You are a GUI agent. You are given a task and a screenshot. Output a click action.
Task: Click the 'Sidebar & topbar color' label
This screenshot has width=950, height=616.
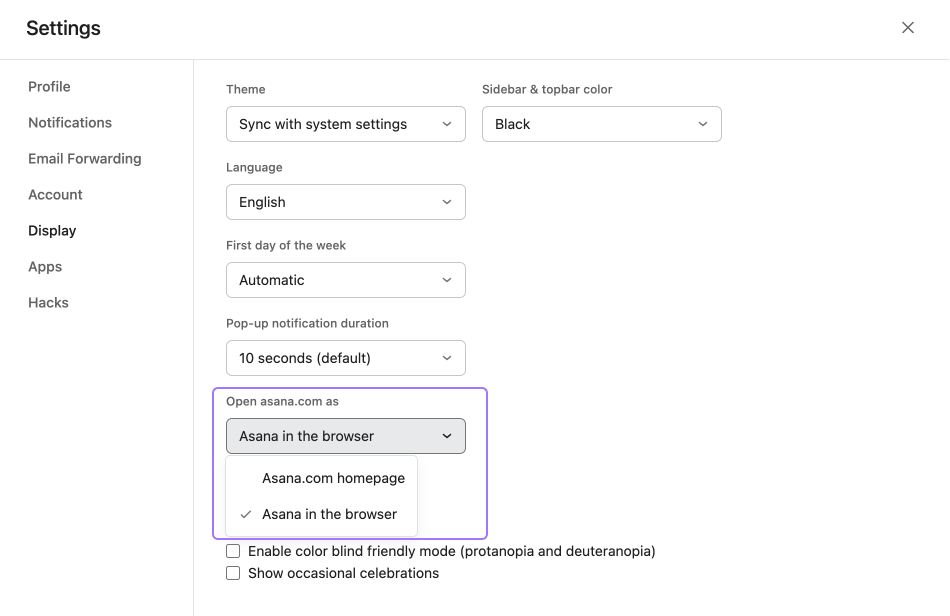(x=546, y=90)
